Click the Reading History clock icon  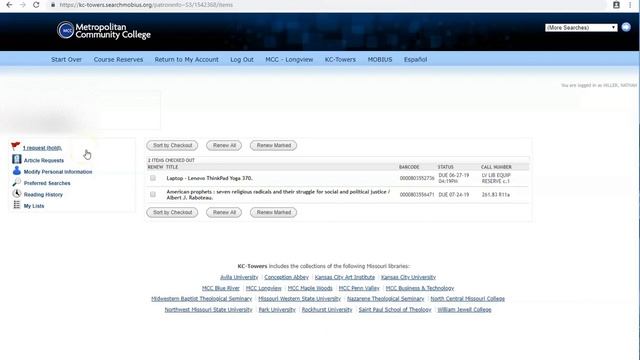(17, 193)
